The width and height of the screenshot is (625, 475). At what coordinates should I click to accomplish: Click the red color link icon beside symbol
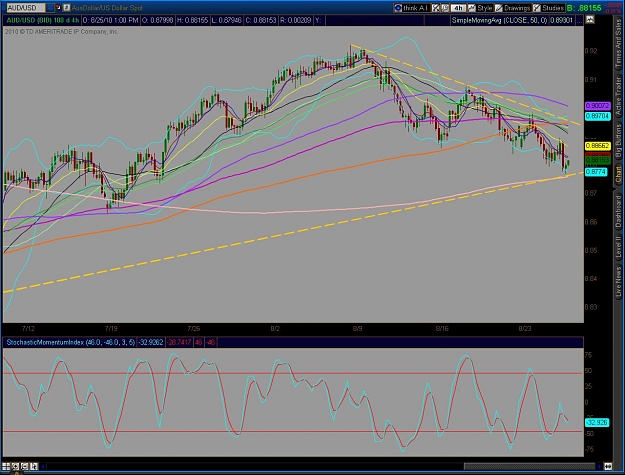click(x=58, y=7)
